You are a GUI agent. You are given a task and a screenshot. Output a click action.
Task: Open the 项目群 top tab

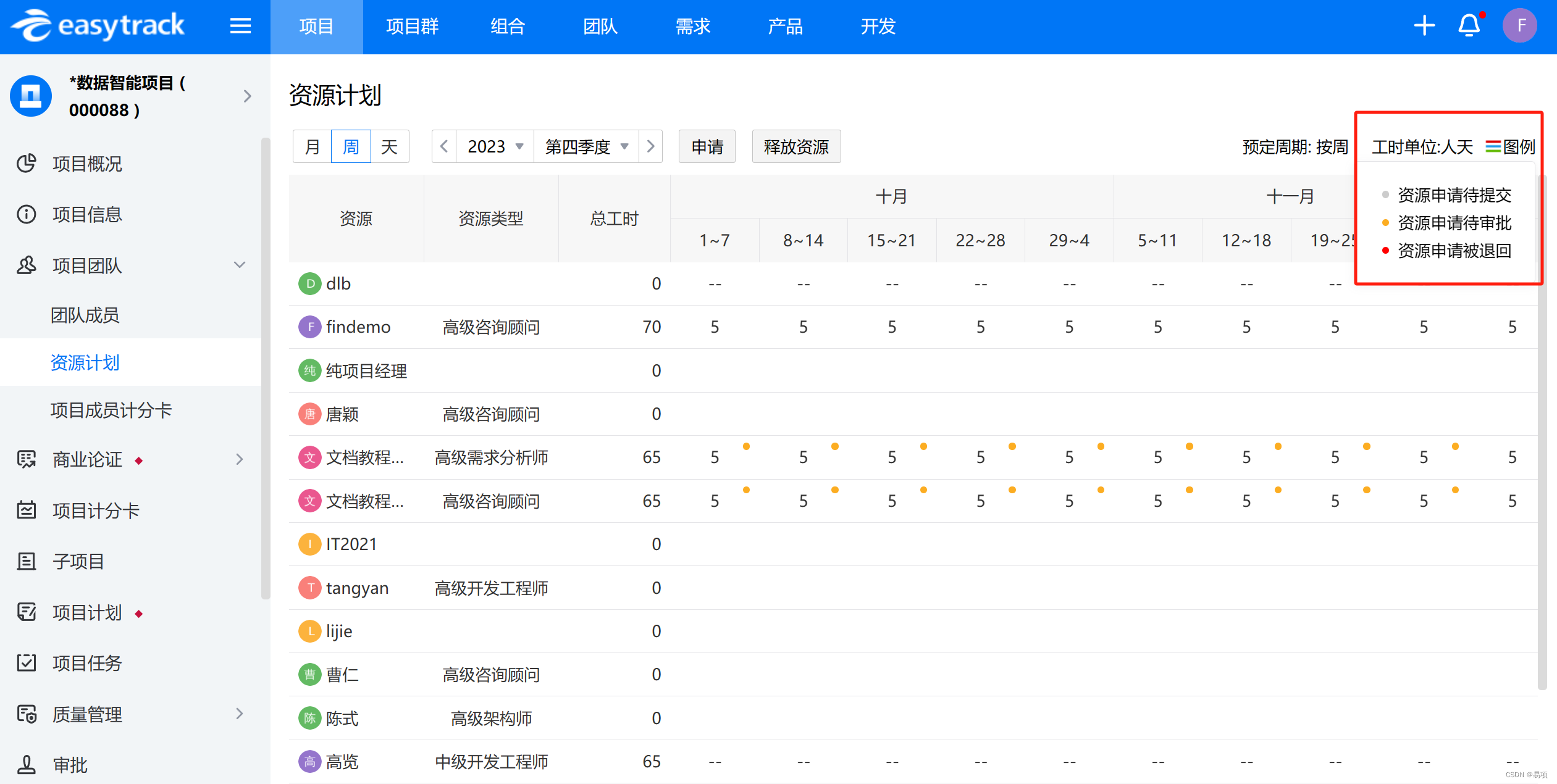pos(412,27)
